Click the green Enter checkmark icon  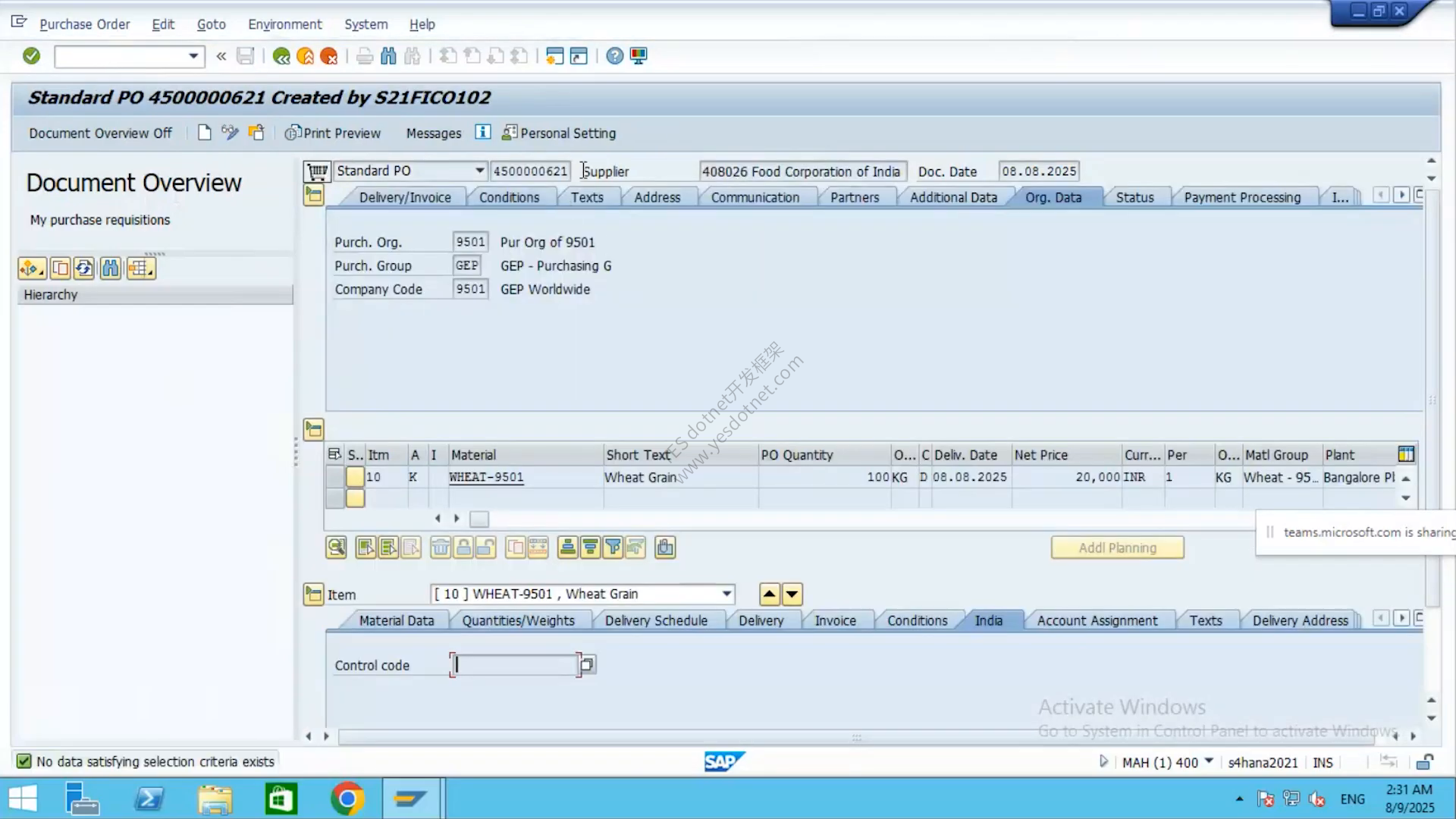pyautogui.click(x=31, y=55)
